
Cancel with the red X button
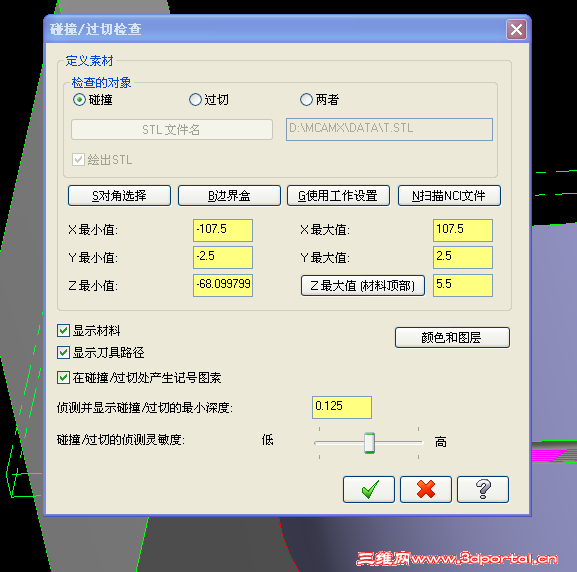coord(426,489)
